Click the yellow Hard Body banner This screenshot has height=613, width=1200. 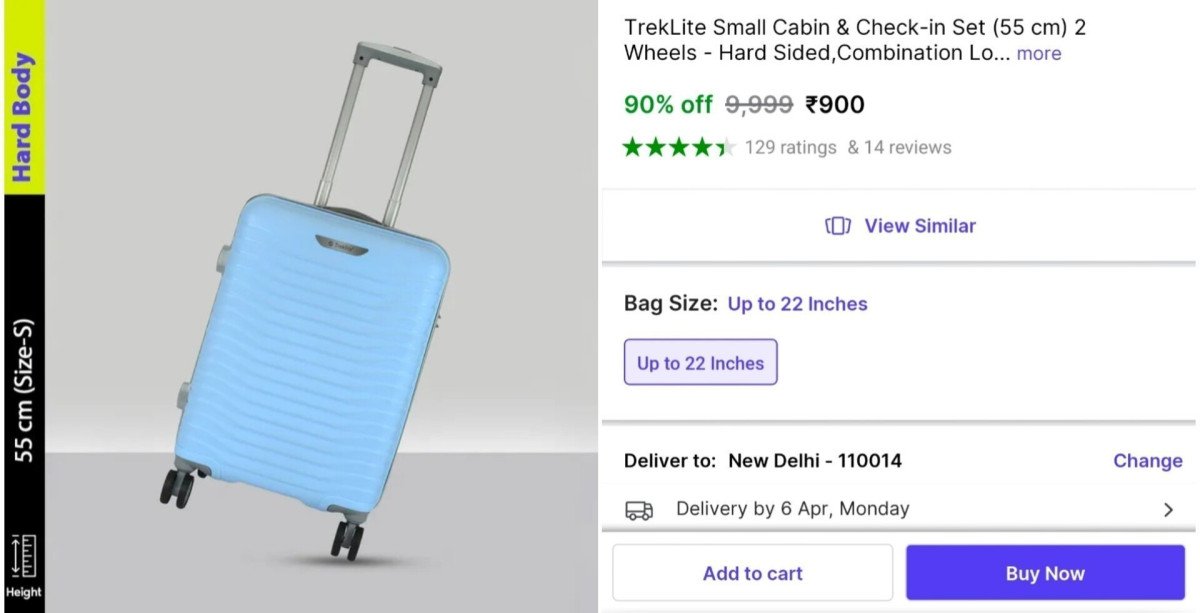pyautogui.click(x=23, y=117)
